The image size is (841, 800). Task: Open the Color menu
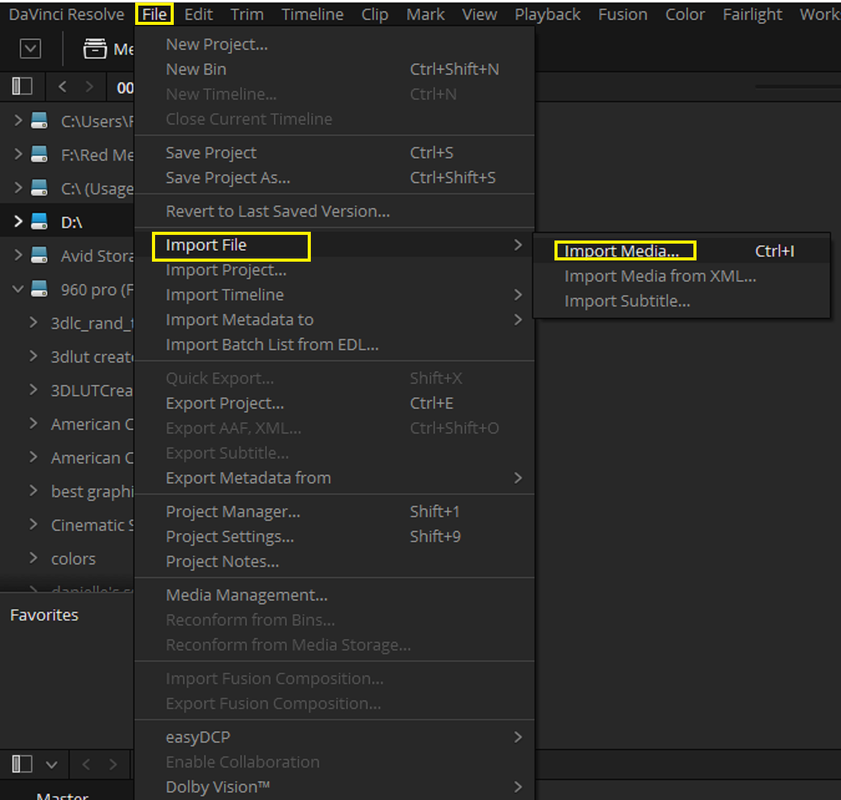point(685,14)
